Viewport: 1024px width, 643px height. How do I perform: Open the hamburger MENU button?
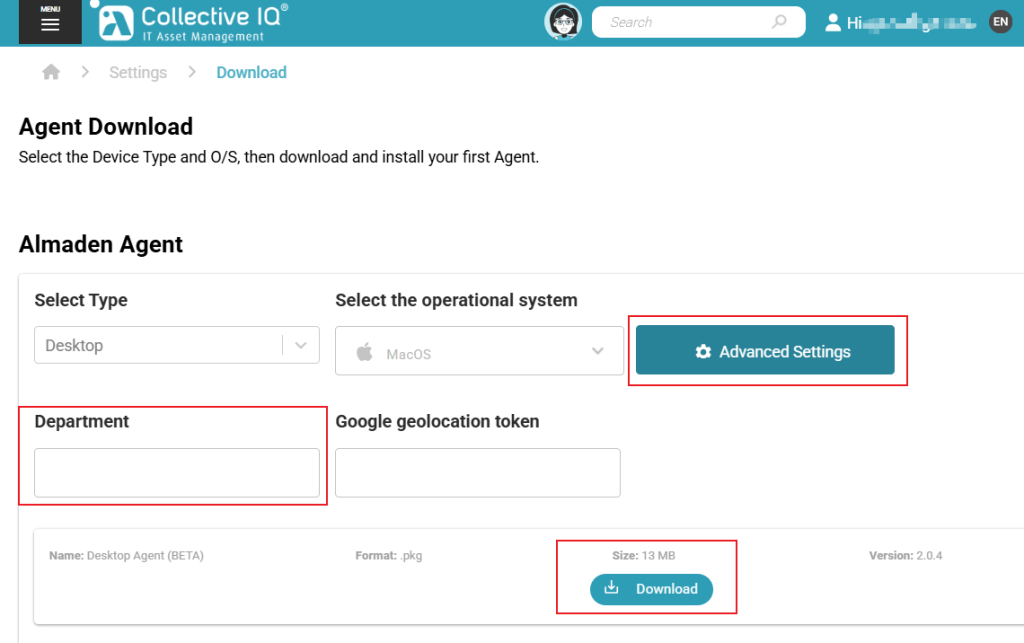click(50, 22)
